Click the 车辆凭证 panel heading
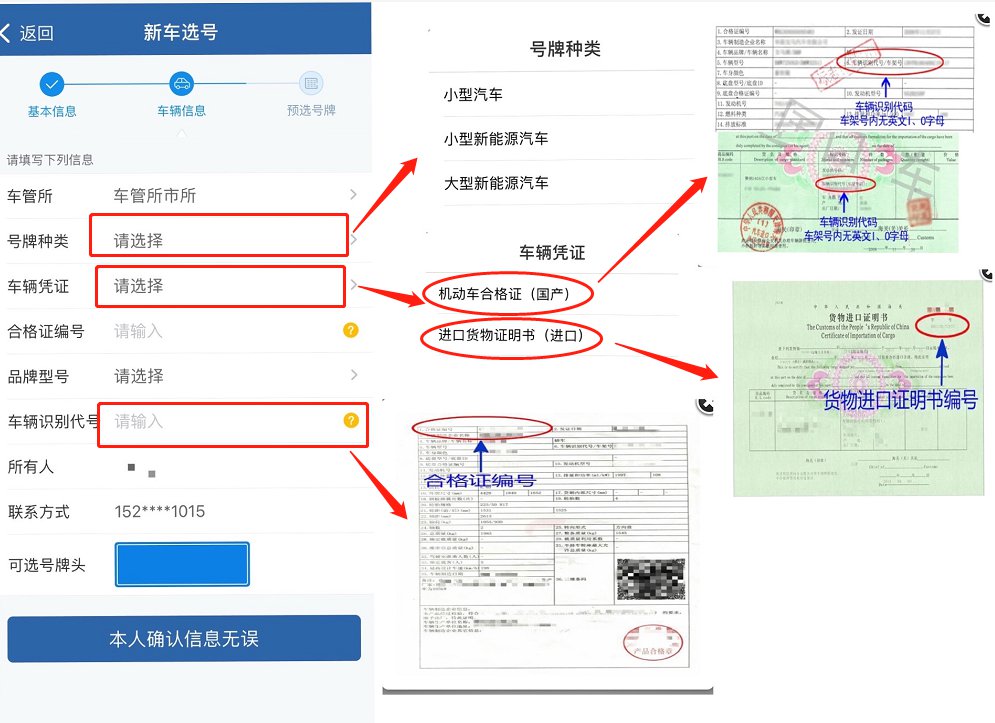The height and width of the screenshot is (723, 995). [552, 253]
